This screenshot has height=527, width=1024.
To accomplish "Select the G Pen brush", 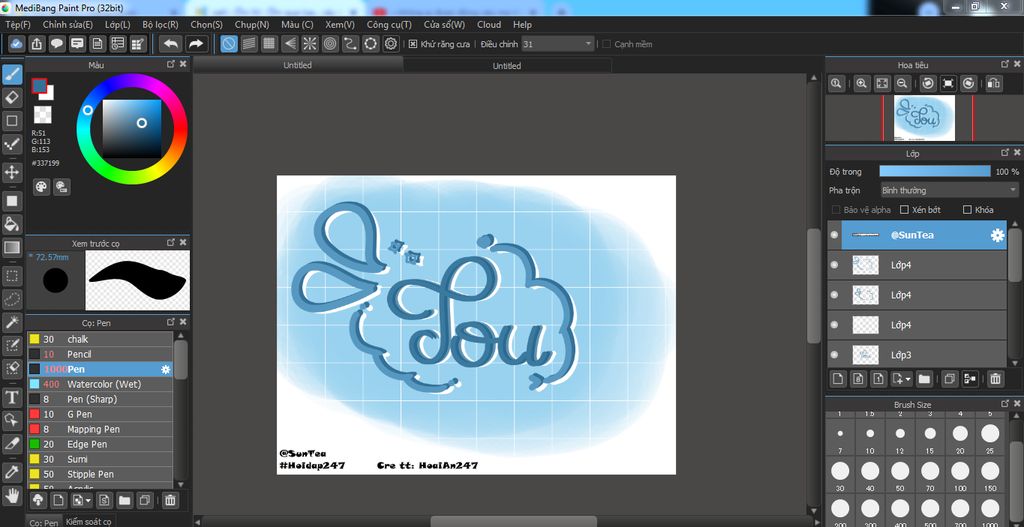I will (x=100, y=414).
